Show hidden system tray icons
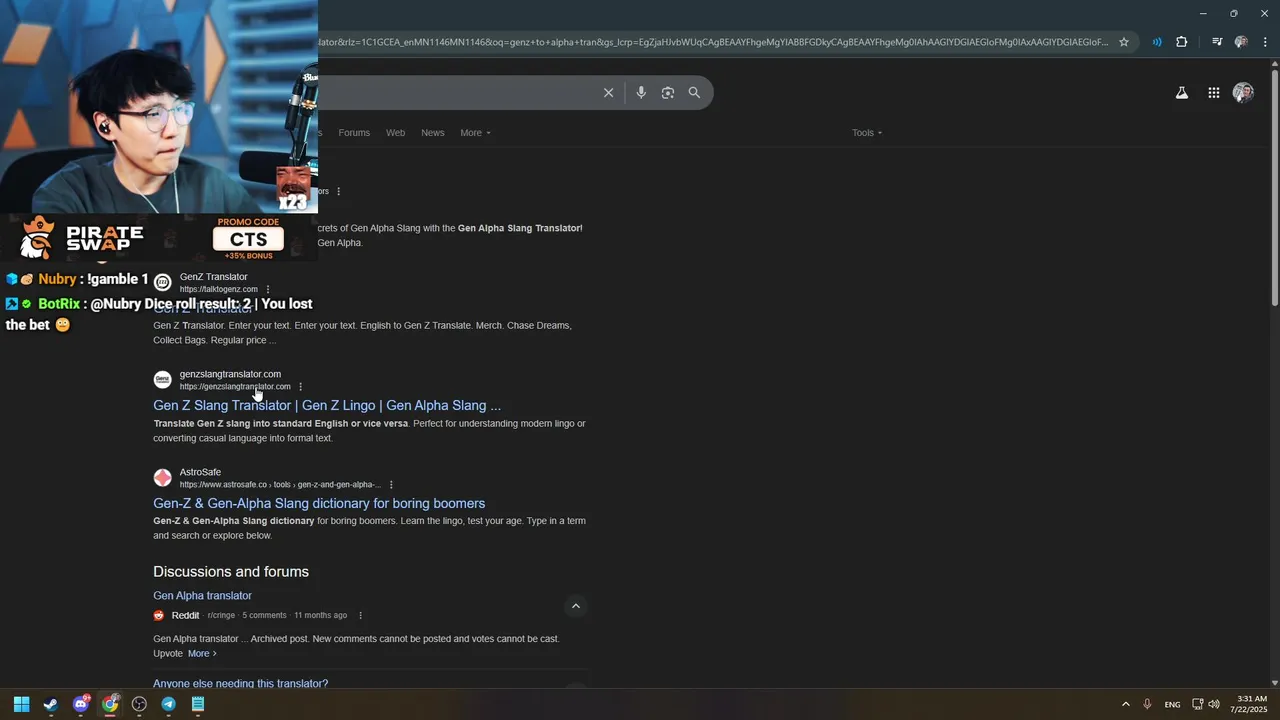 point(1125,704)
